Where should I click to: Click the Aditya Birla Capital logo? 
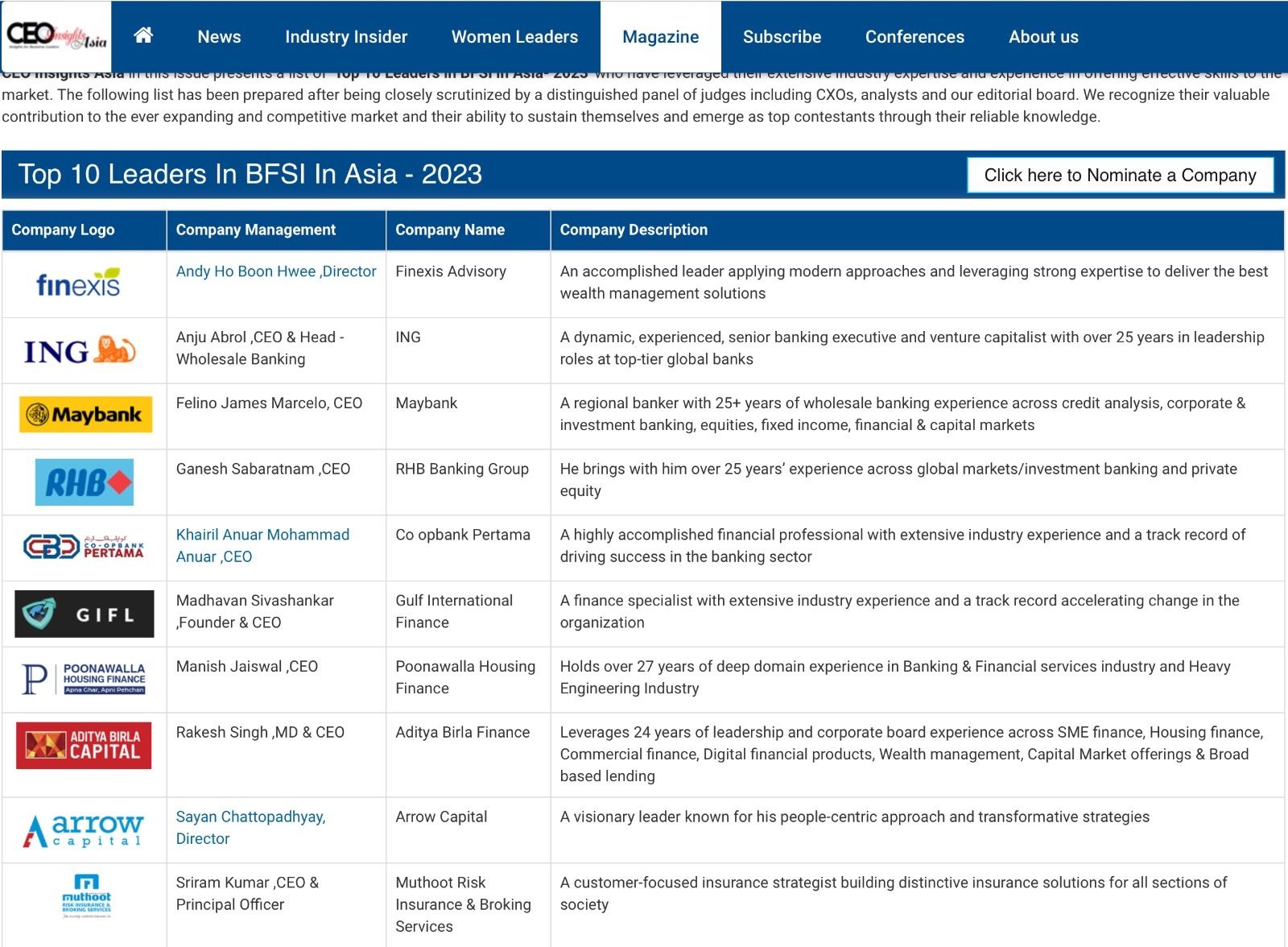pyautogui.click(x=84, y=745)
